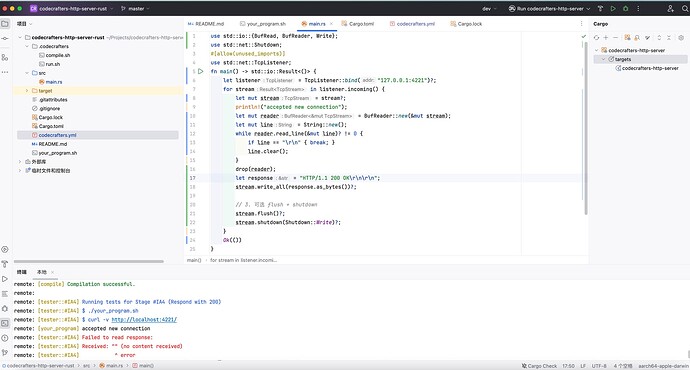Click the editor vertical scrollbar

[586, 128]
